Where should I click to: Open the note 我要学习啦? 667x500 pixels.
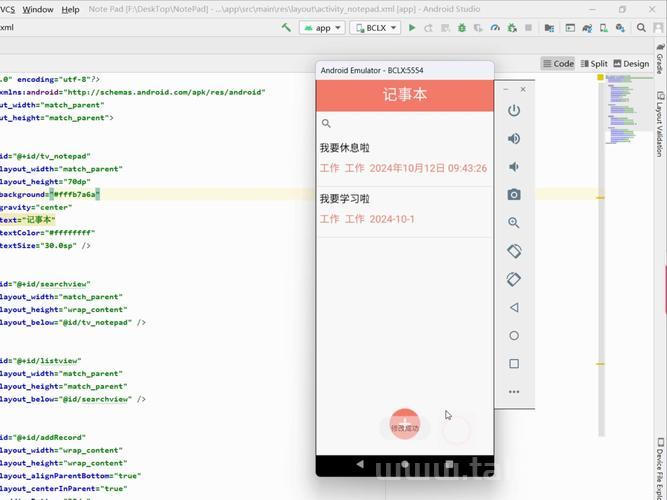click(x=405, y=210)
